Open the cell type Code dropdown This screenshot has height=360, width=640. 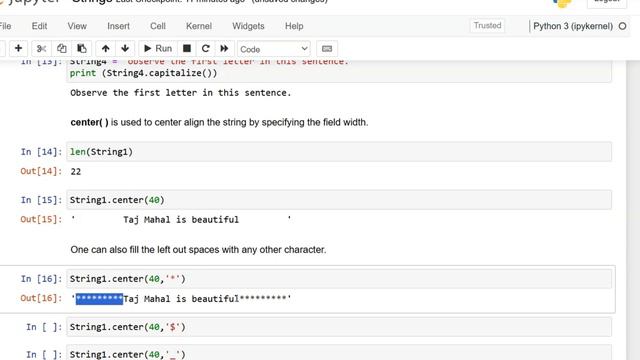pyautogui.click(x=274, y=49)
